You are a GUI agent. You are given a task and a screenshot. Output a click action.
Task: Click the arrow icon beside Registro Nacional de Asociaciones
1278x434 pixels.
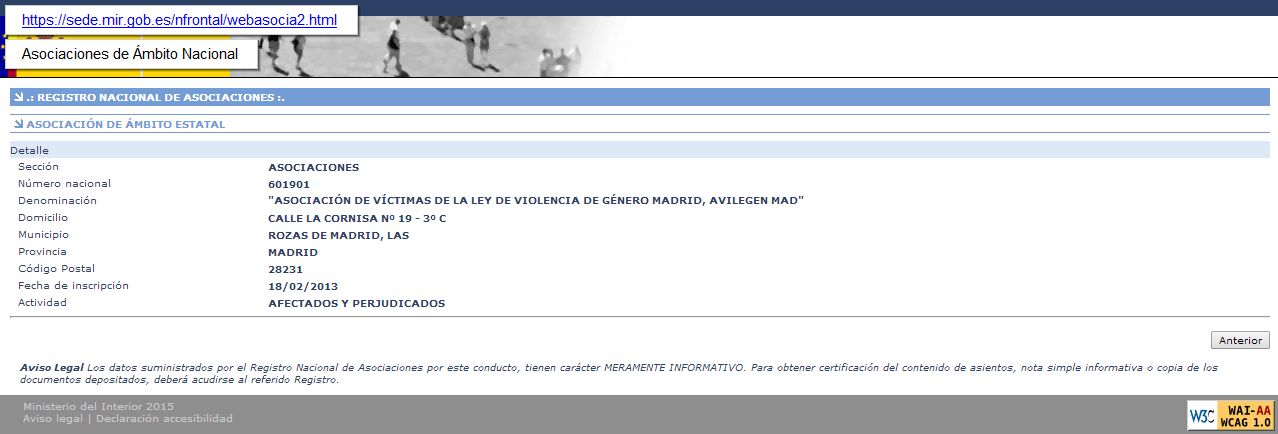coord(18,98)
